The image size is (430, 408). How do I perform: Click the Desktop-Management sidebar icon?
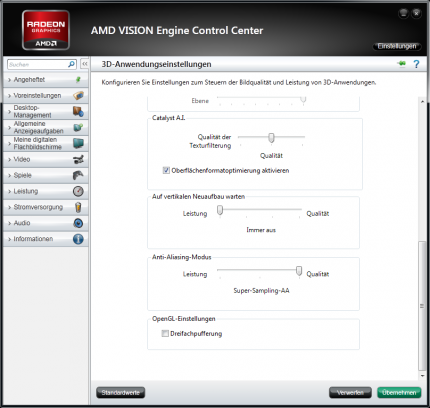78,111
